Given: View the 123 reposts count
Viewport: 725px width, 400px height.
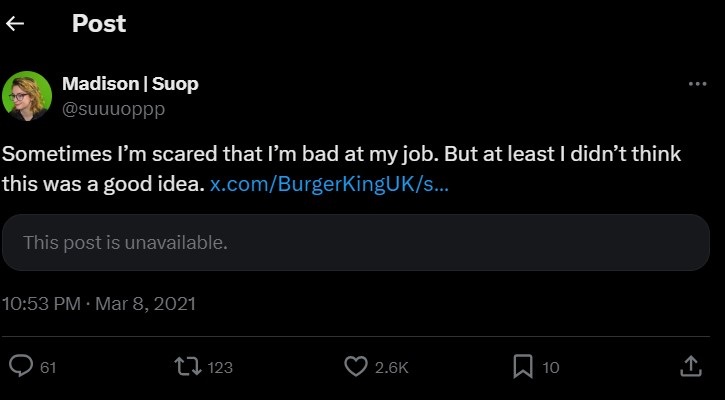Looking at the screenshot, I should click(220, 368).
